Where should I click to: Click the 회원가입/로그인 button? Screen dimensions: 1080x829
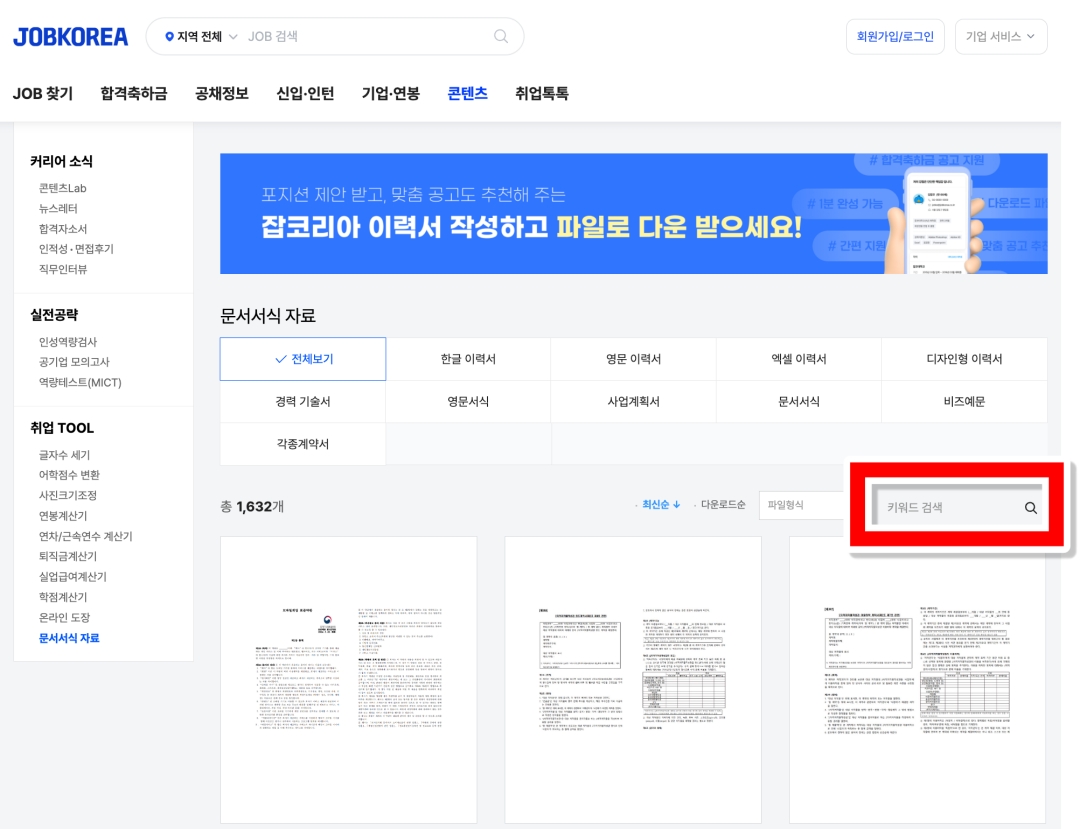point(895,36)
